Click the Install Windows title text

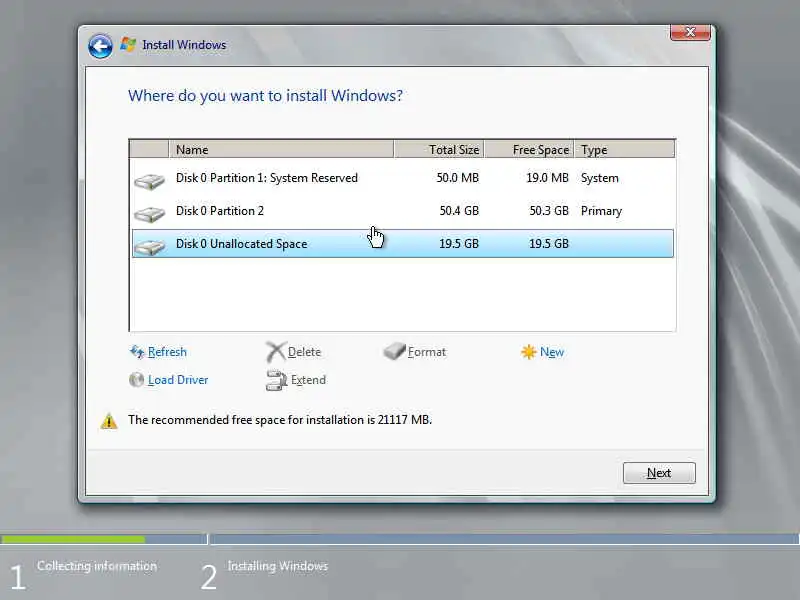point(184,45)
